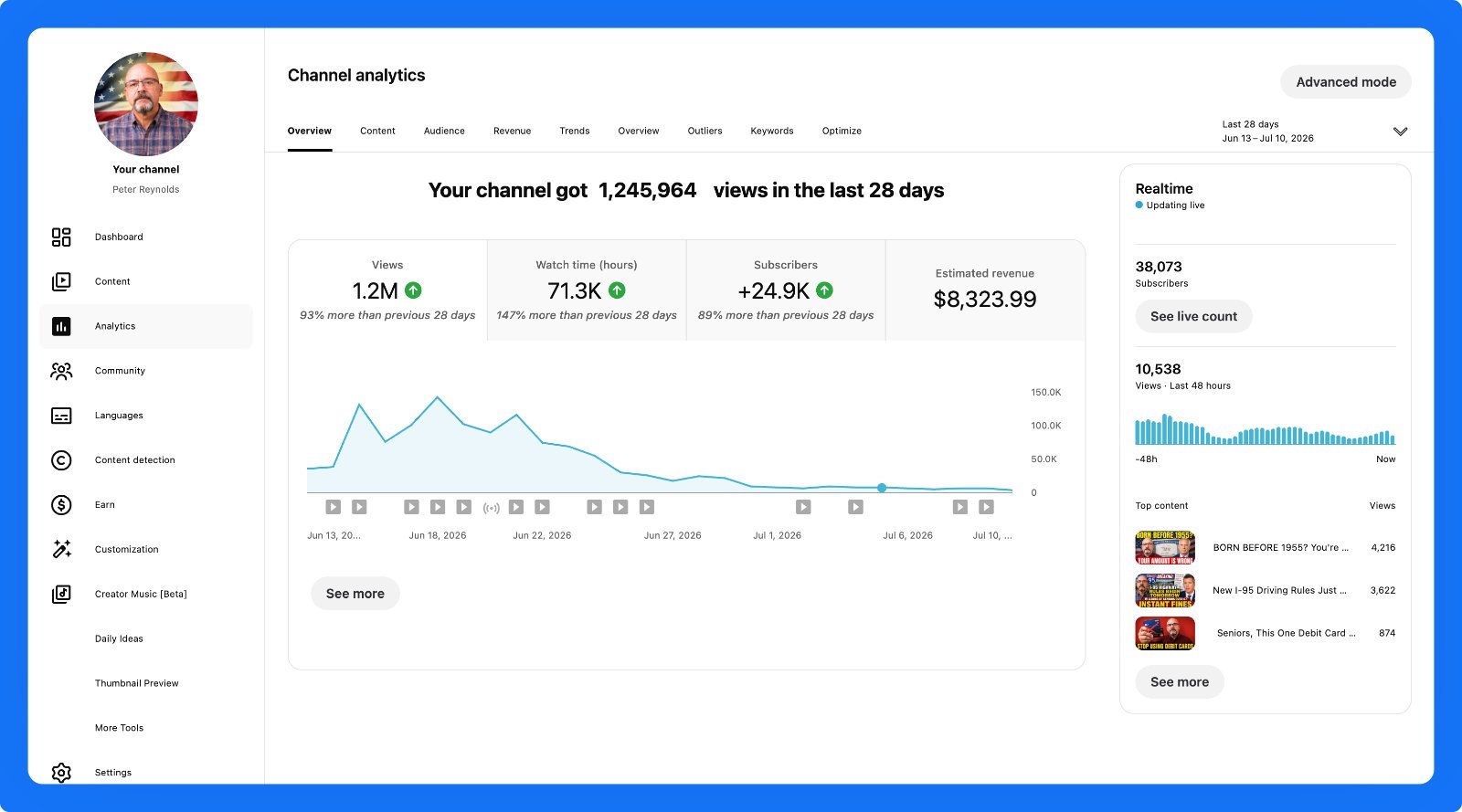Click the Advanced mode button
The height and width of the screenshot is (812, 1462).
point(1346,82)
